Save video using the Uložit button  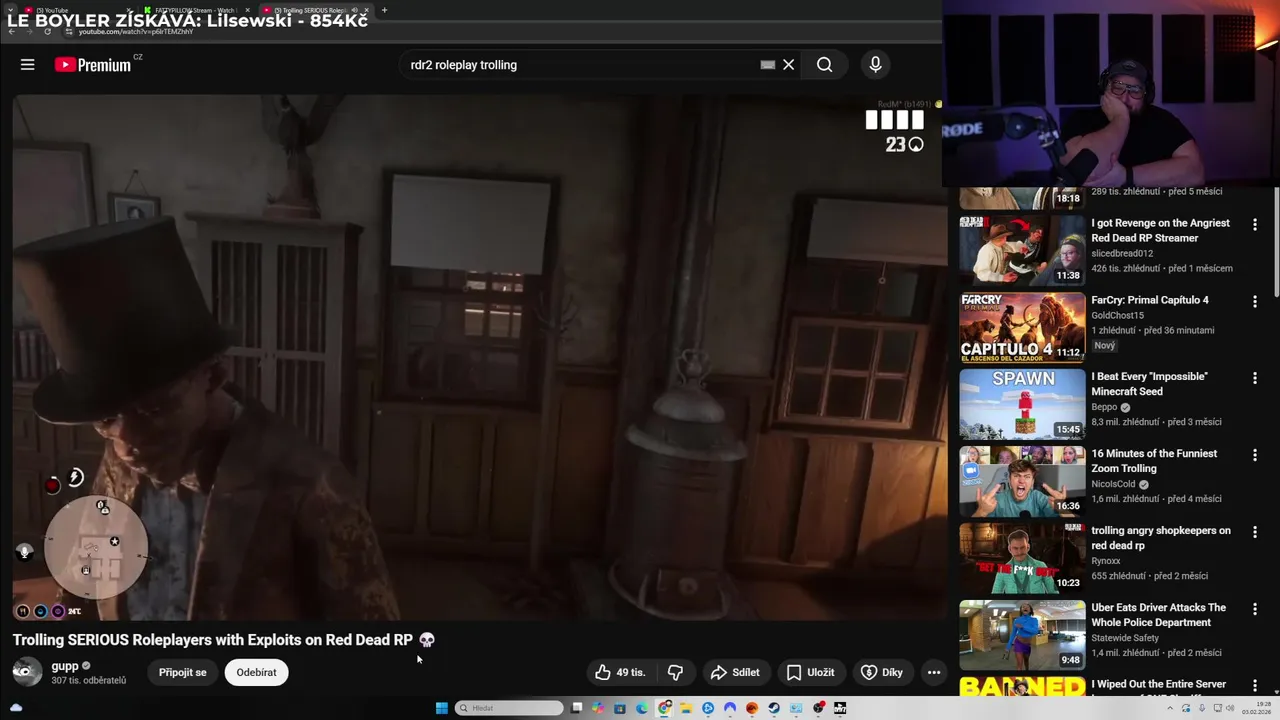tap(810, 672)
